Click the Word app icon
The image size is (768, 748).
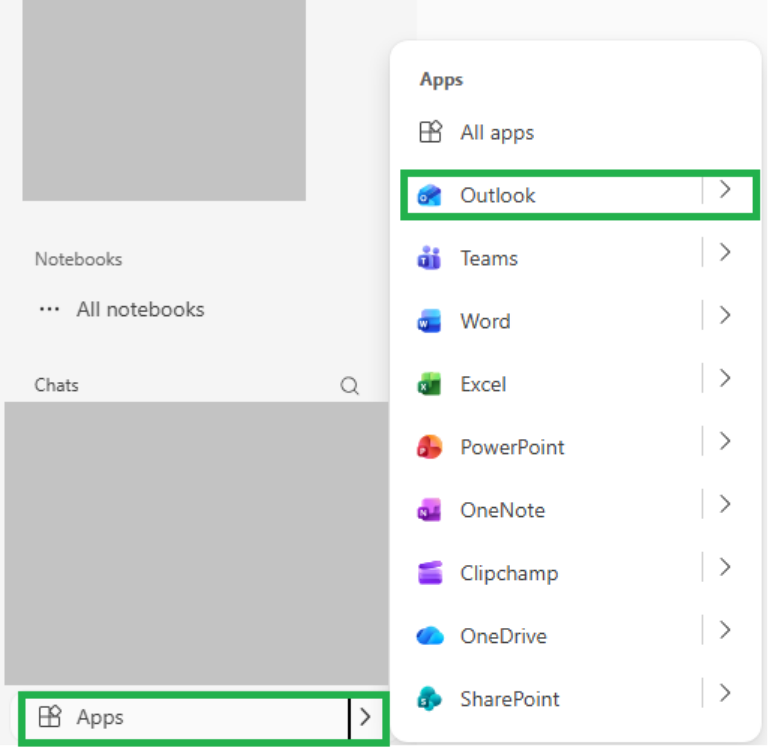(430, 321)
